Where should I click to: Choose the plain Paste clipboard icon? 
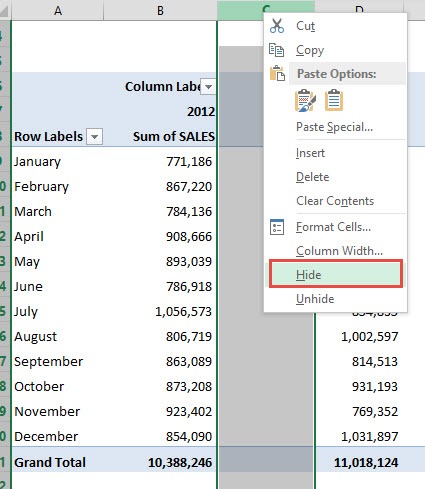tap(334, 100)
